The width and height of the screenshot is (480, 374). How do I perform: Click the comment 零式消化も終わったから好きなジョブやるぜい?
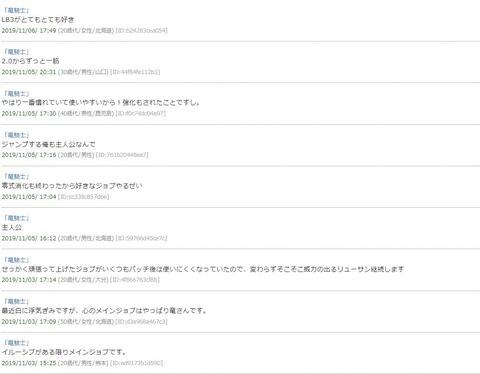[72, 186]
